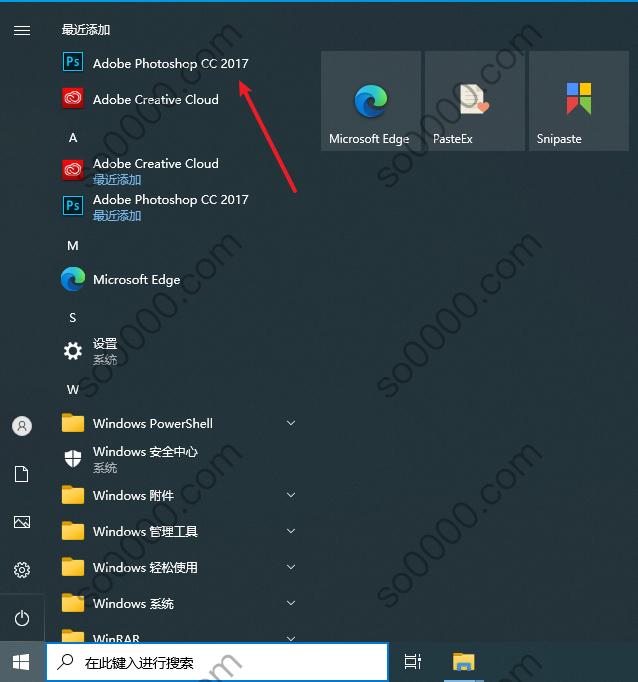Open the Windows 附件 folder

[178, 495]
